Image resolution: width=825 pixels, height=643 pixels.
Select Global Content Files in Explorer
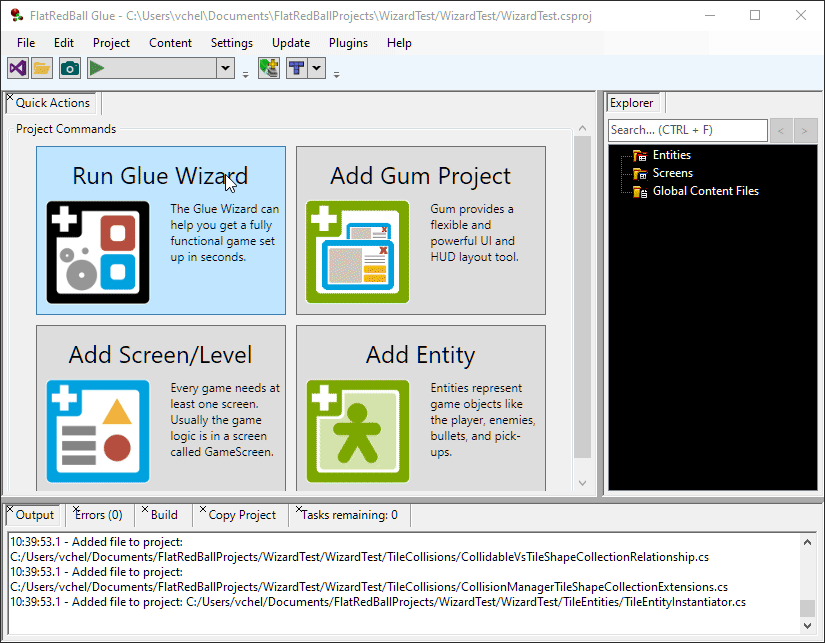click(x=706, y=191)
